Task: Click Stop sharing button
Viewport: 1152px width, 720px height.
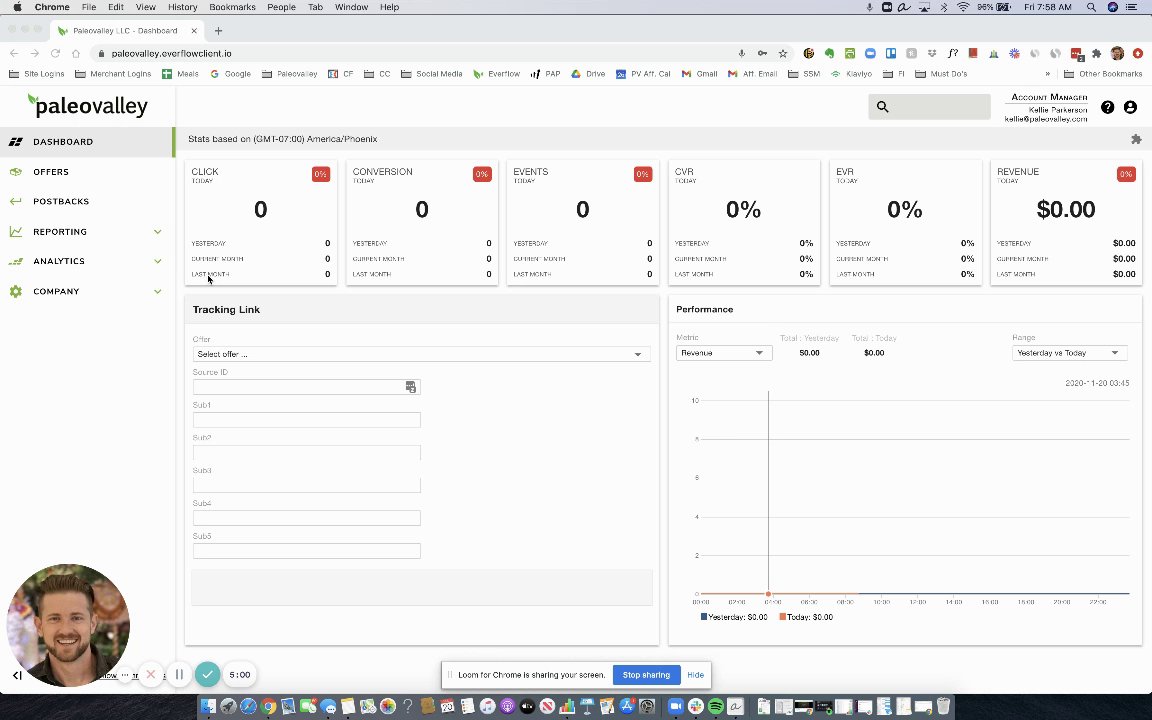Action: click(646, 674)
